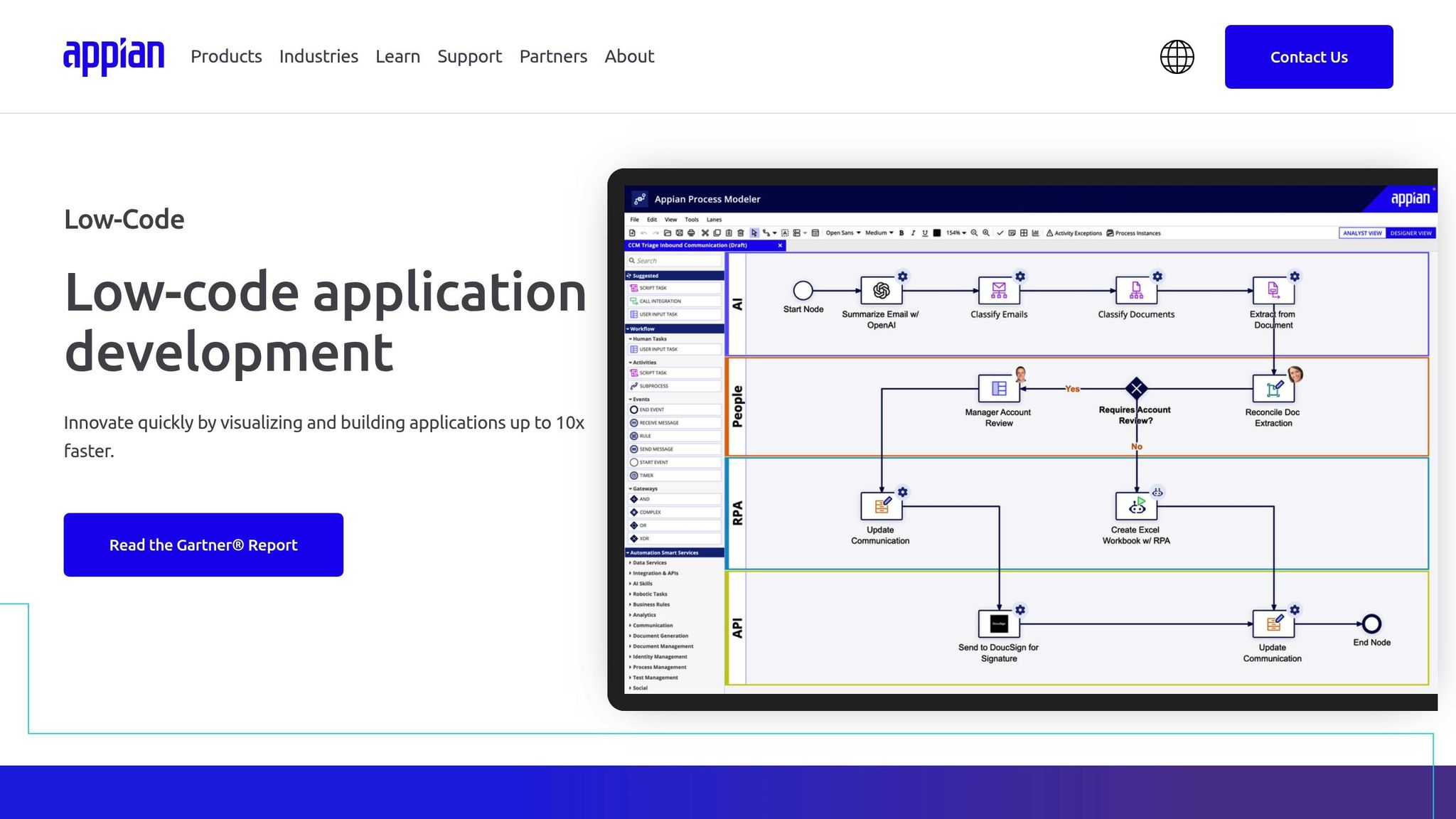The height and width of the screenshot is (819, 1456).
Task: Click the Classify Emails node icon
Action: 999,290
